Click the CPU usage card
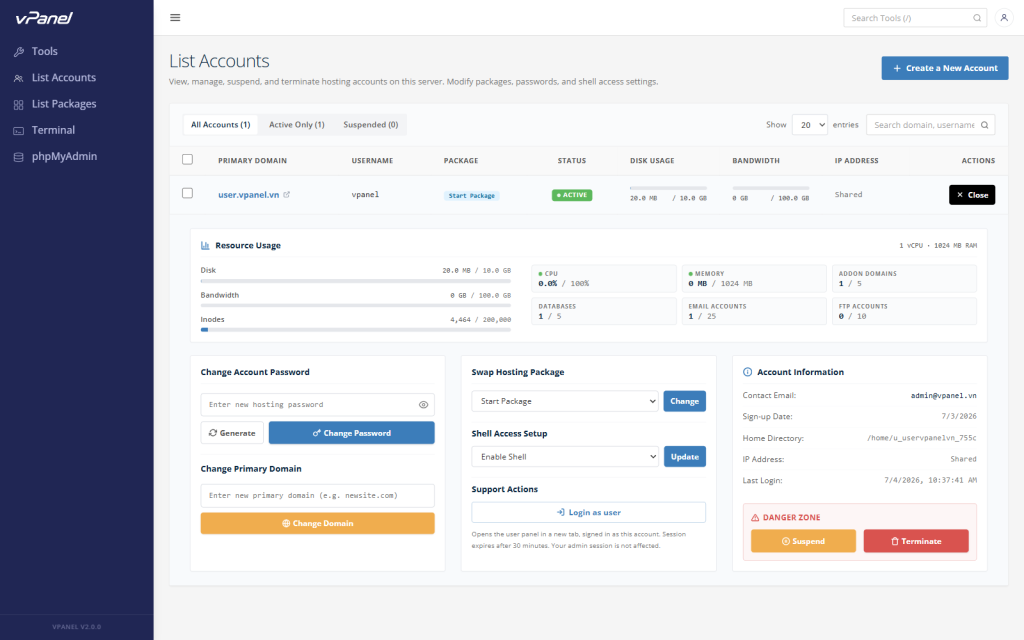Screen dimensions: 1024x640 click(x=604, y=279)
